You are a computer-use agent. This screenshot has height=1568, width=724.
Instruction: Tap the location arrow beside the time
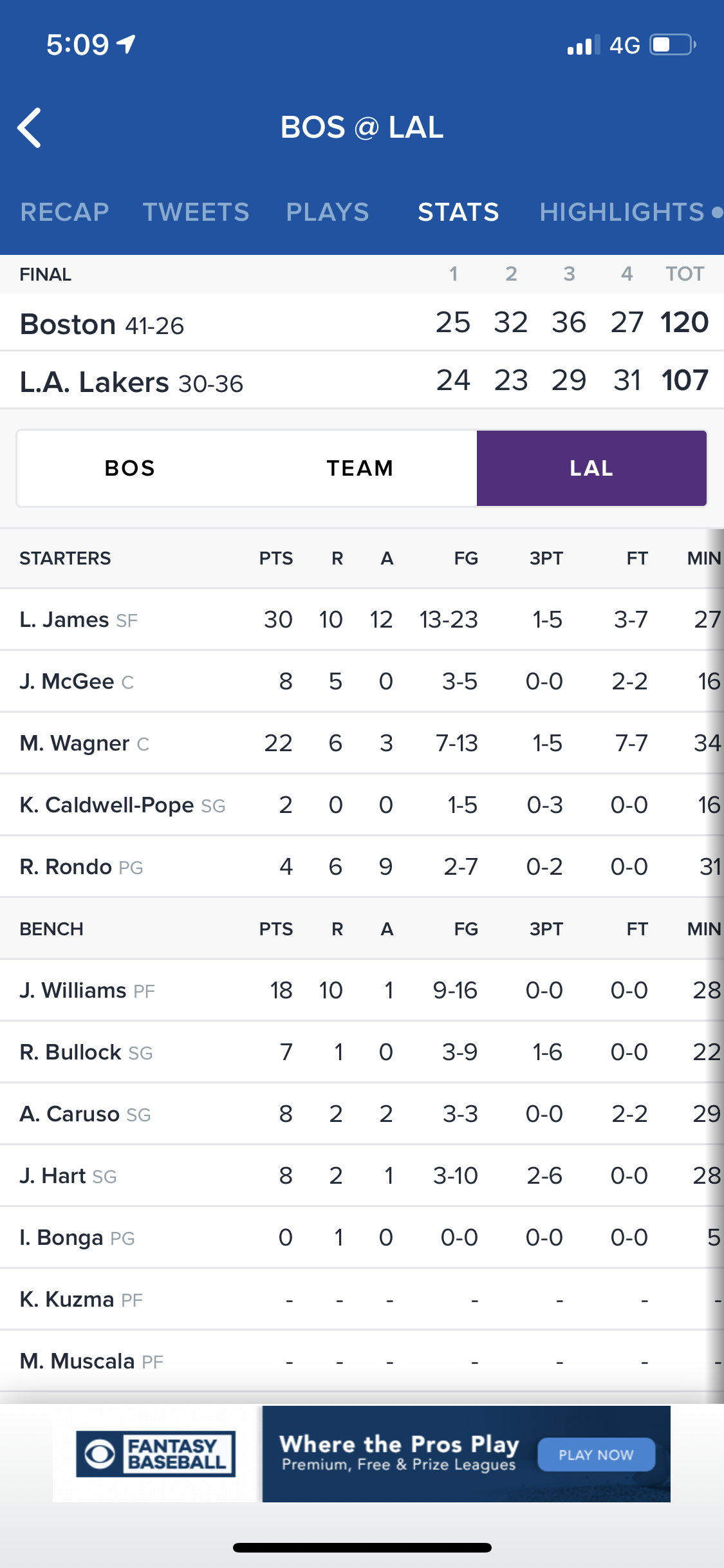pos(126,44)
